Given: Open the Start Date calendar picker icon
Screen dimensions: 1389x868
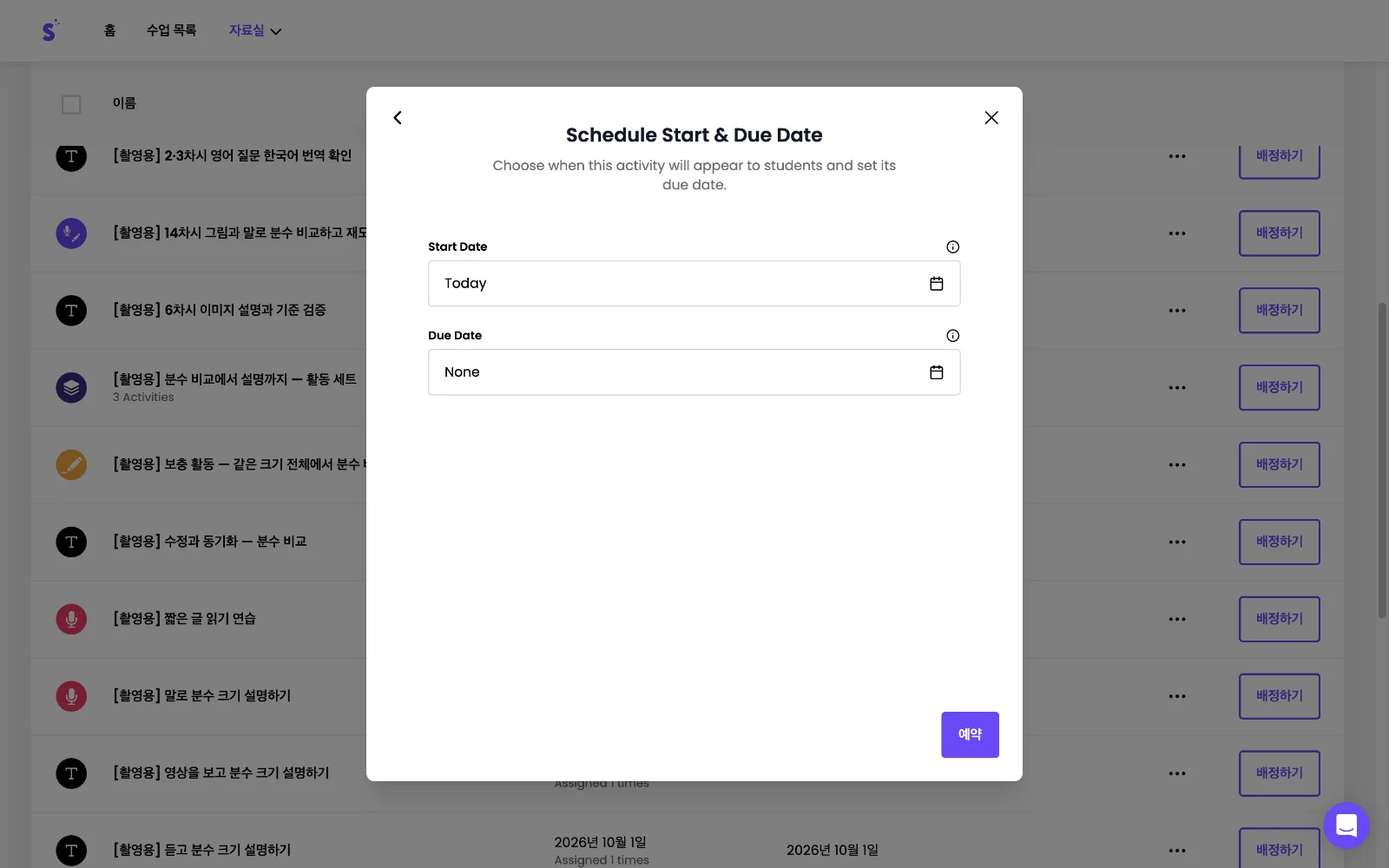Looking at the screenshot, I should pos(936,284).
